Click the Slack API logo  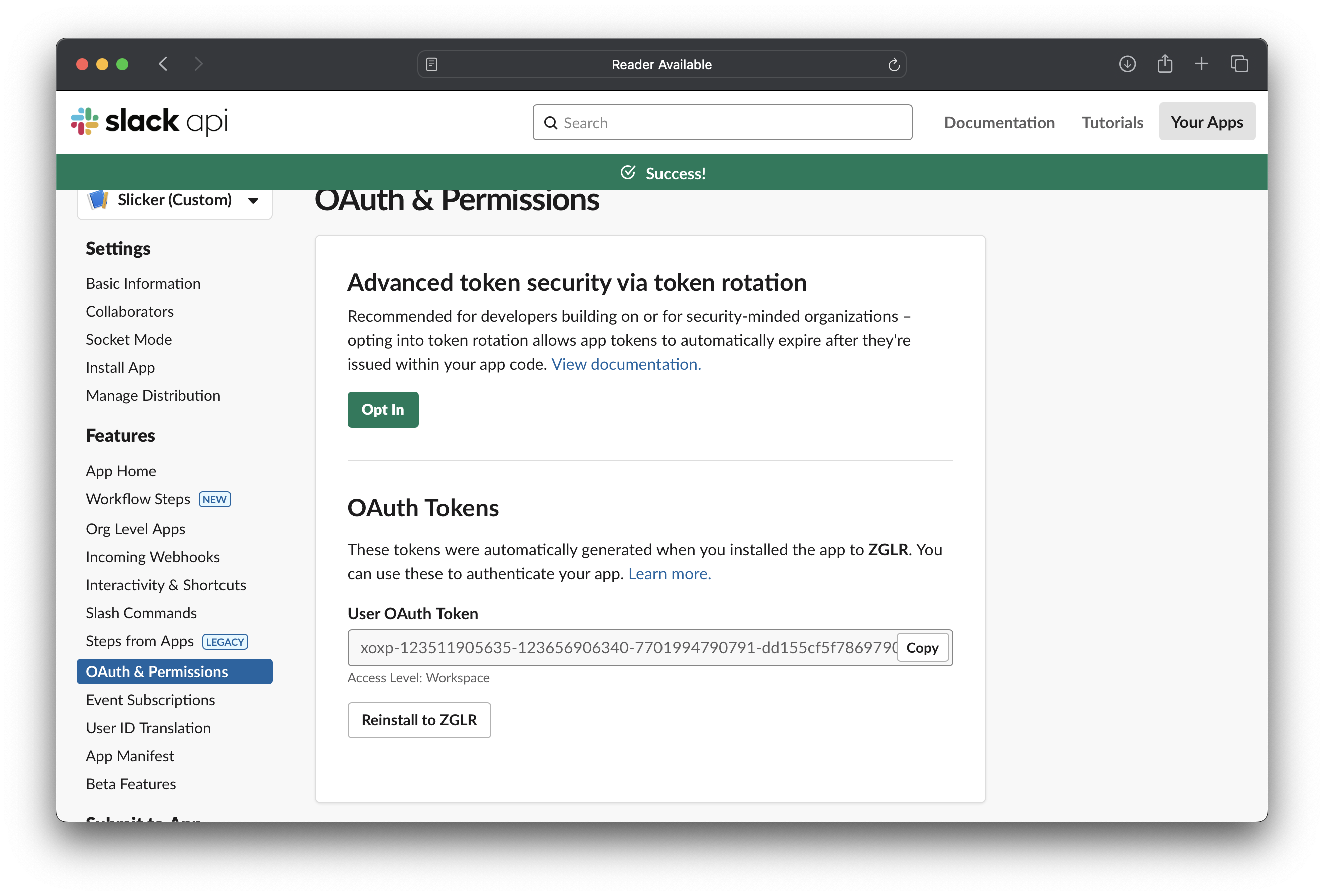click(149, 121)
